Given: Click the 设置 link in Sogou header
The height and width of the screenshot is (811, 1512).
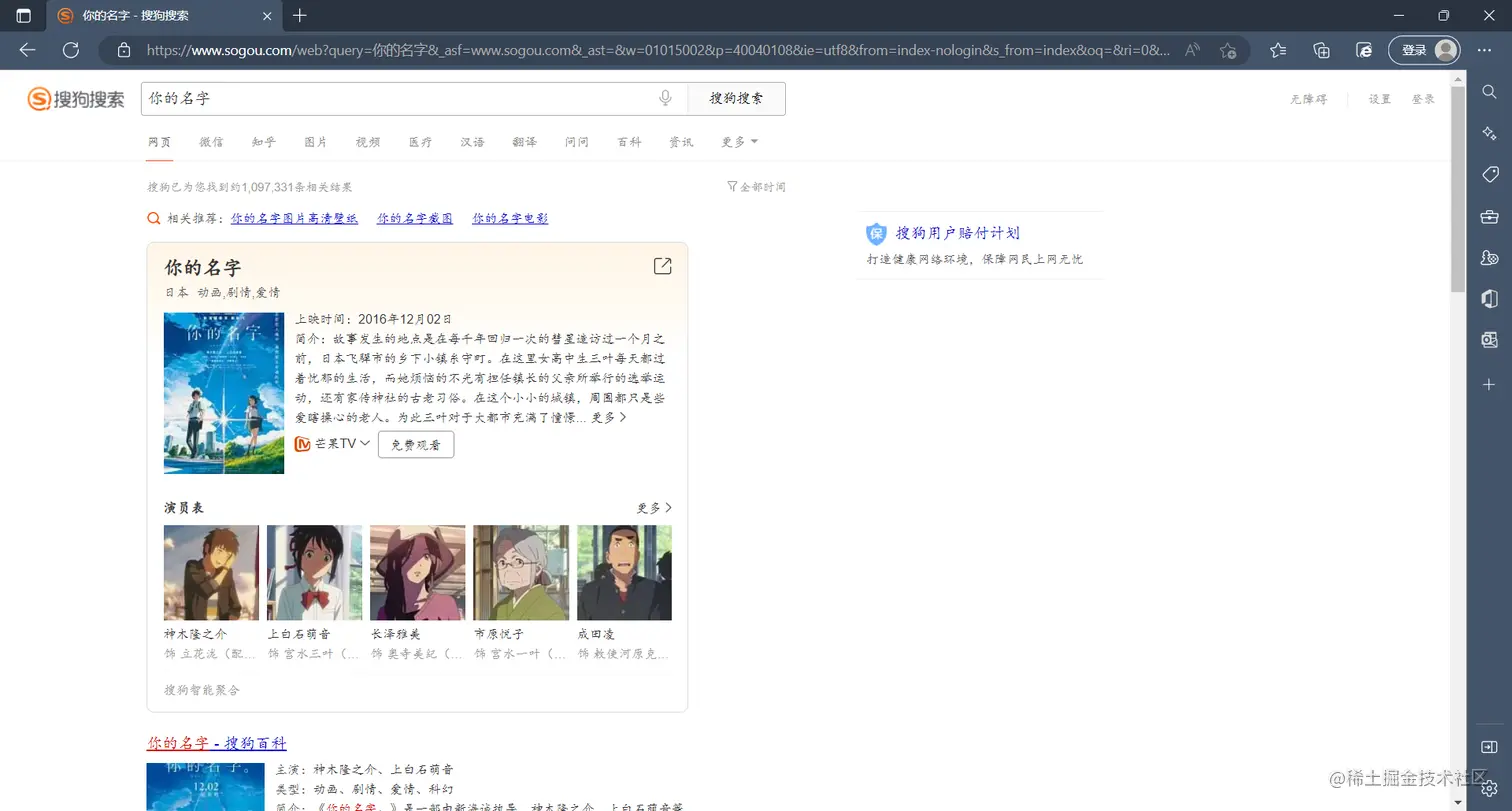Looking at the screenshot, I should pos(1380,99).
